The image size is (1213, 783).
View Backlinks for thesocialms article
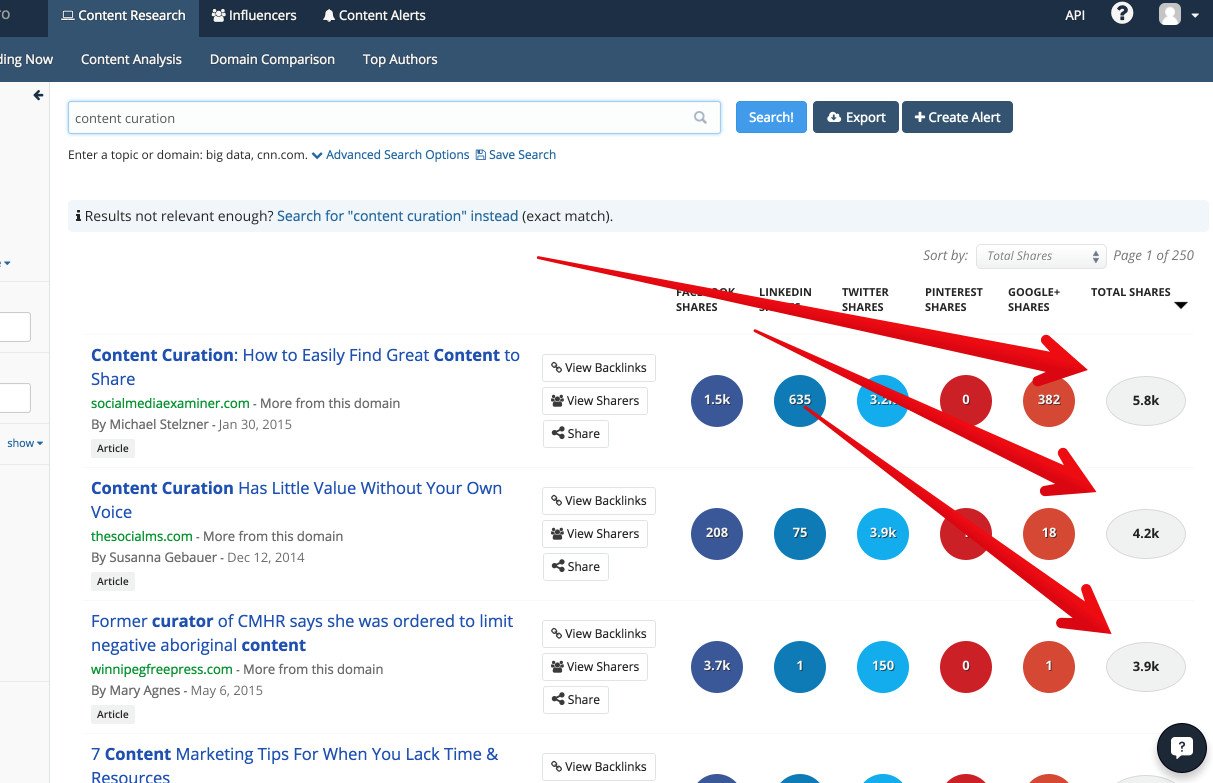599,501
